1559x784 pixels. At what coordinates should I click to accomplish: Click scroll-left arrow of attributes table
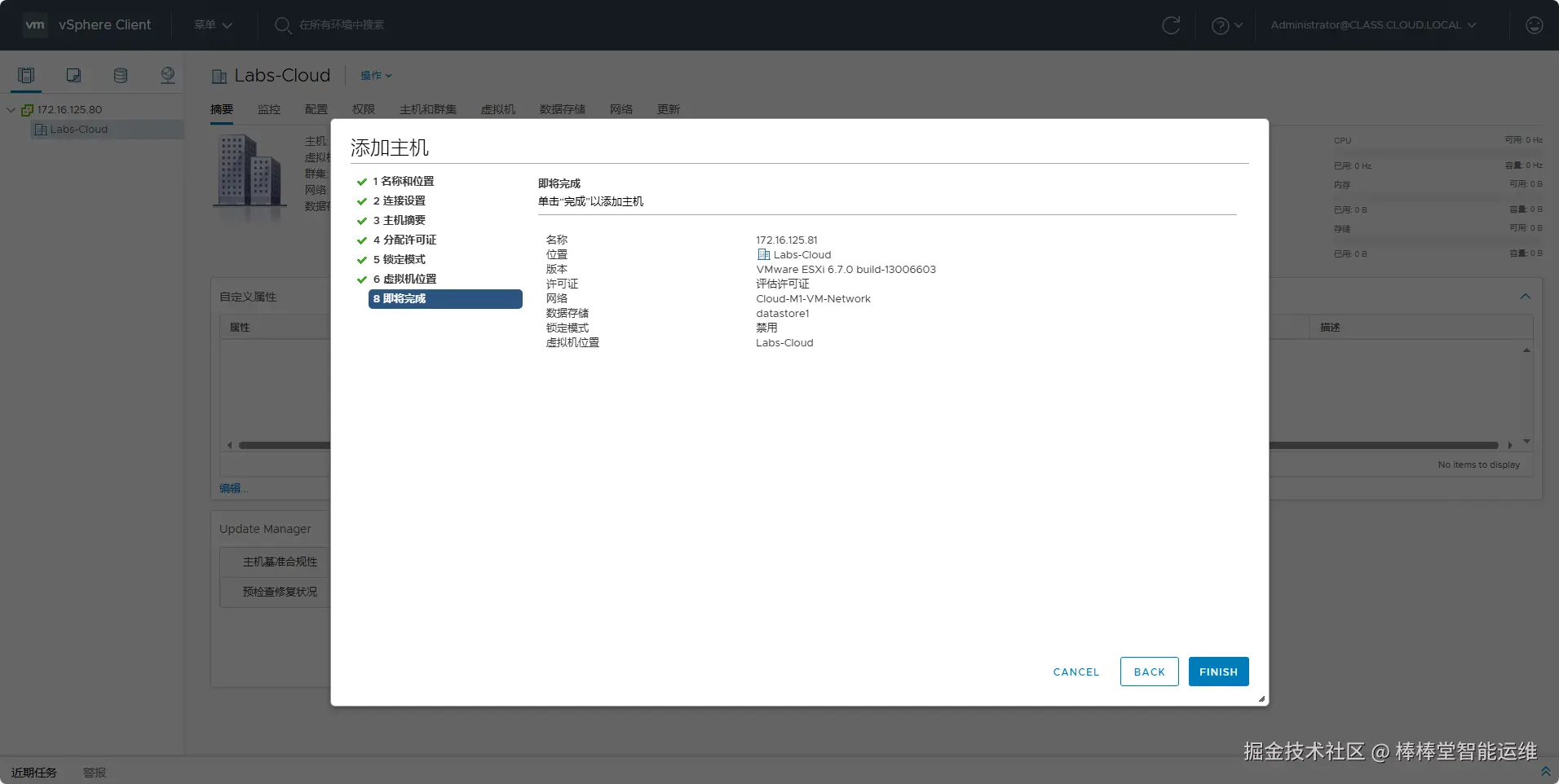(230, 445)
